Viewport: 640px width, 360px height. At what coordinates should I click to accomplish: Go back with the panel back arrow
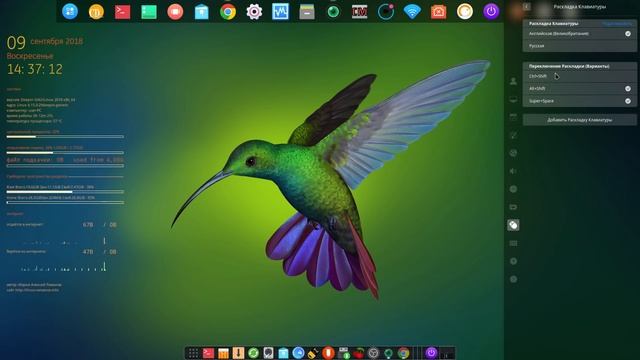[527, 7]
